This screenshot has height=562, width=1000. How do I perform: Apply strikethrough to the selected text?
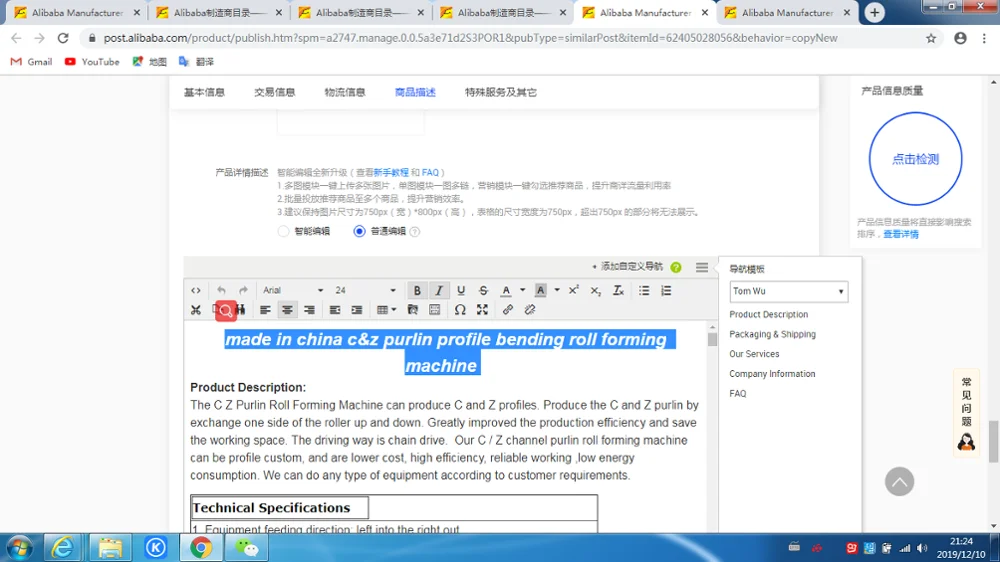pos(483,291)
